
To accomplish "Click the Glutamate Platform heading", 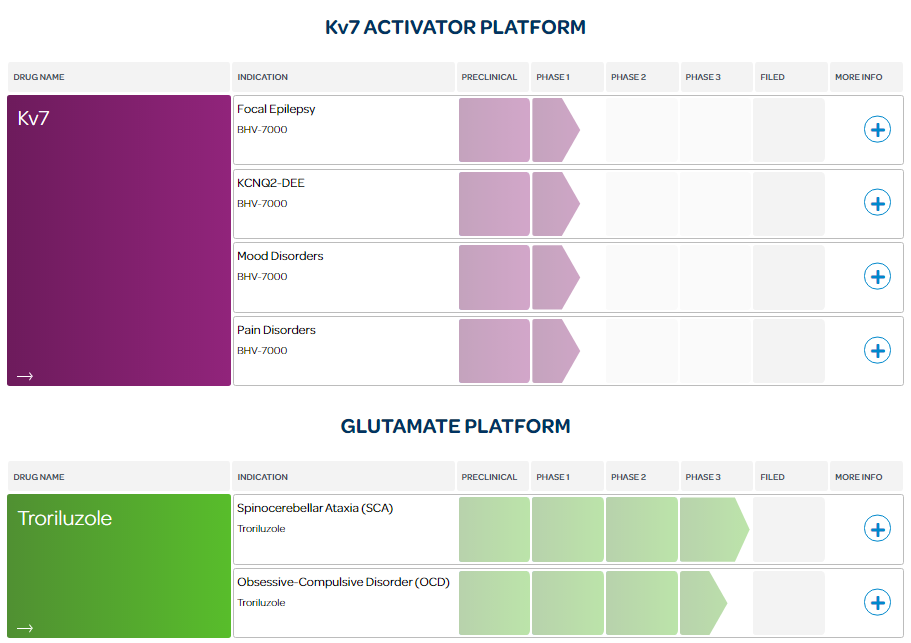I will pos(455,426).
